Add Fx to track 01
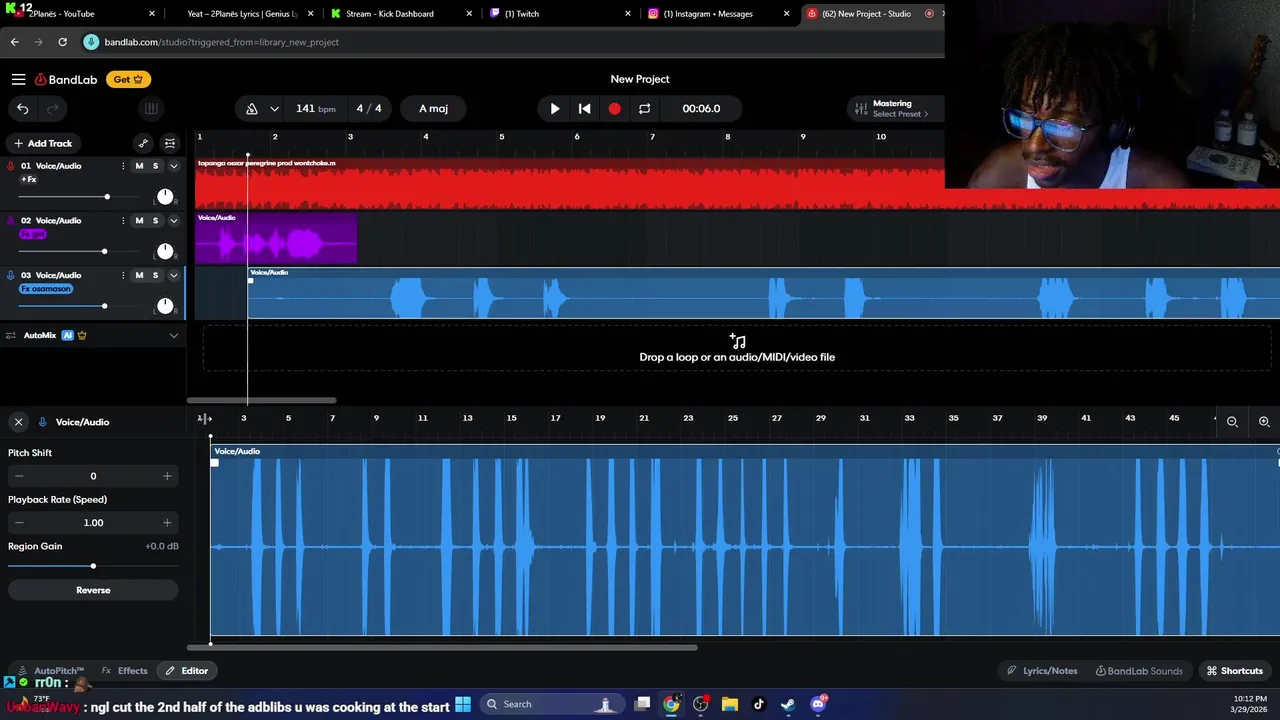1280x720 pixels. (29, 179)
